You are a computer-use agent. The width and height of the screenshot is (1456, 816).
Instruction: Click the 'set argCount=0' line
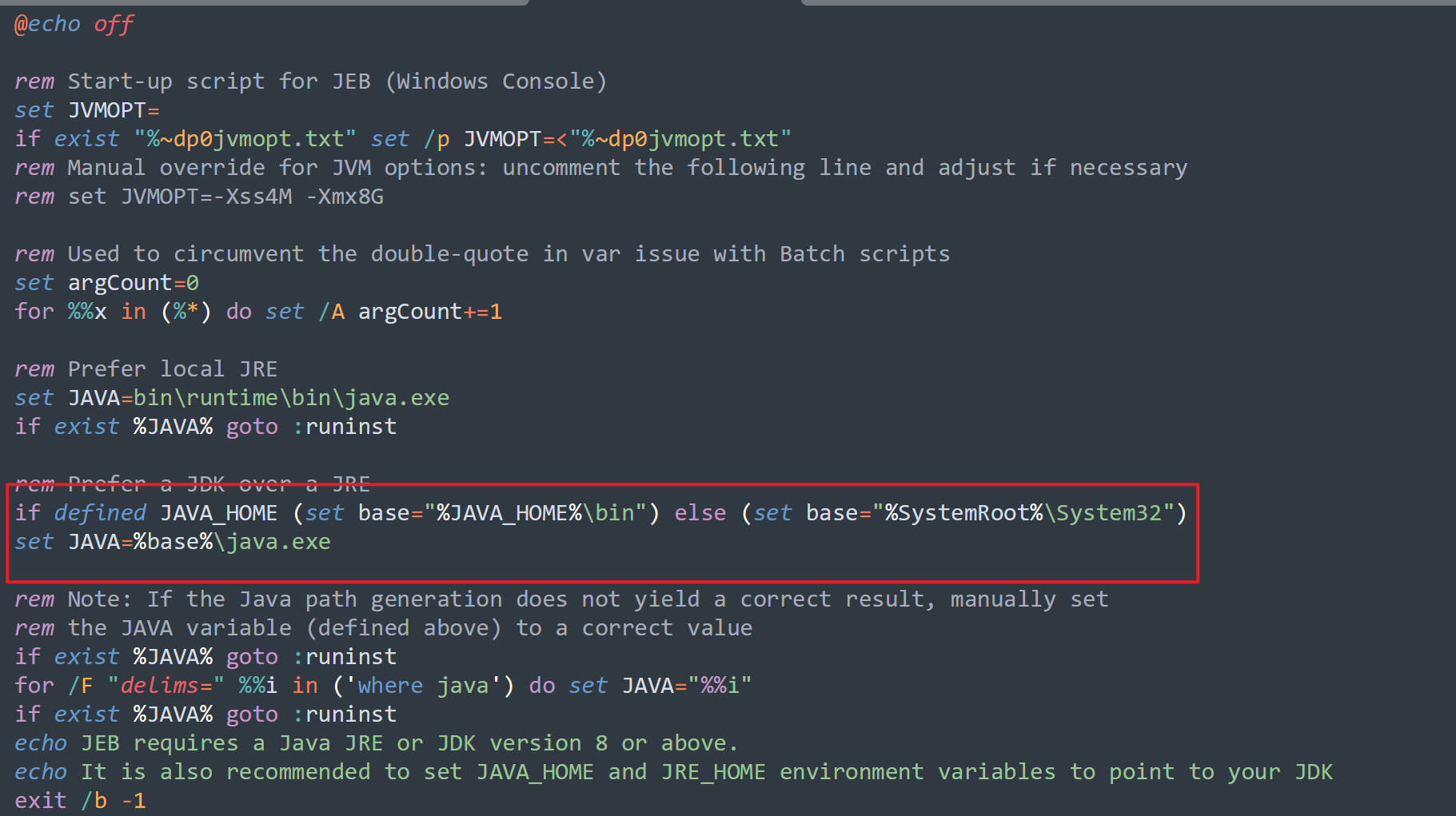point(107,283)
